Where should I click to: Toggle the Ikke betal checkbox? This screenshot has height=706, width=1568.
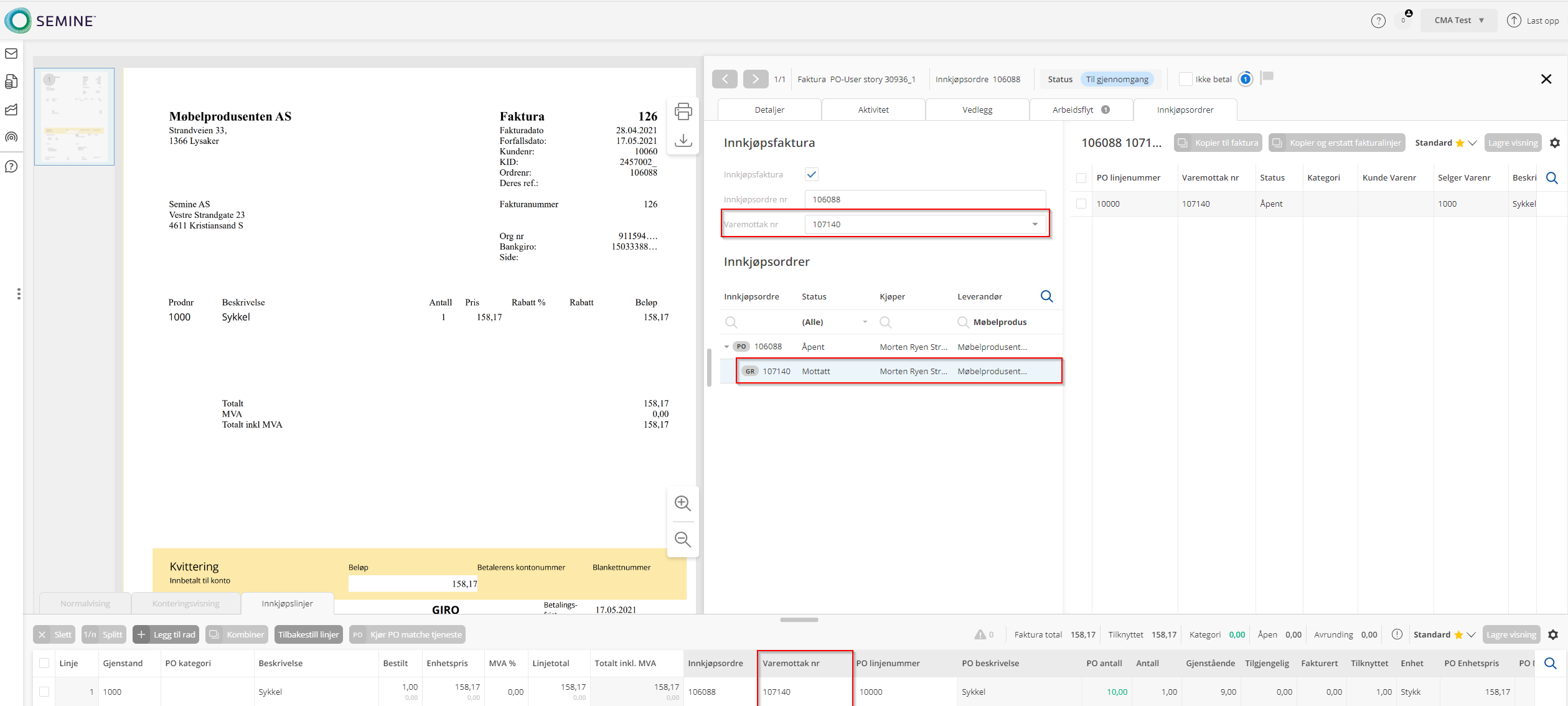(x=1185, y=79)
